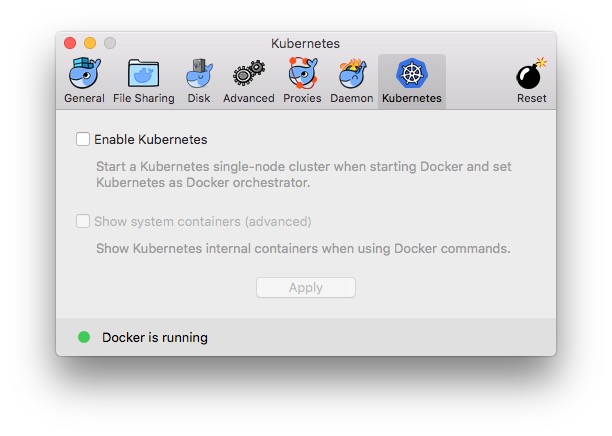This screenshot has width=612, height=436.
Task: Close the window with the red button
Action: (x=70, y=43)
